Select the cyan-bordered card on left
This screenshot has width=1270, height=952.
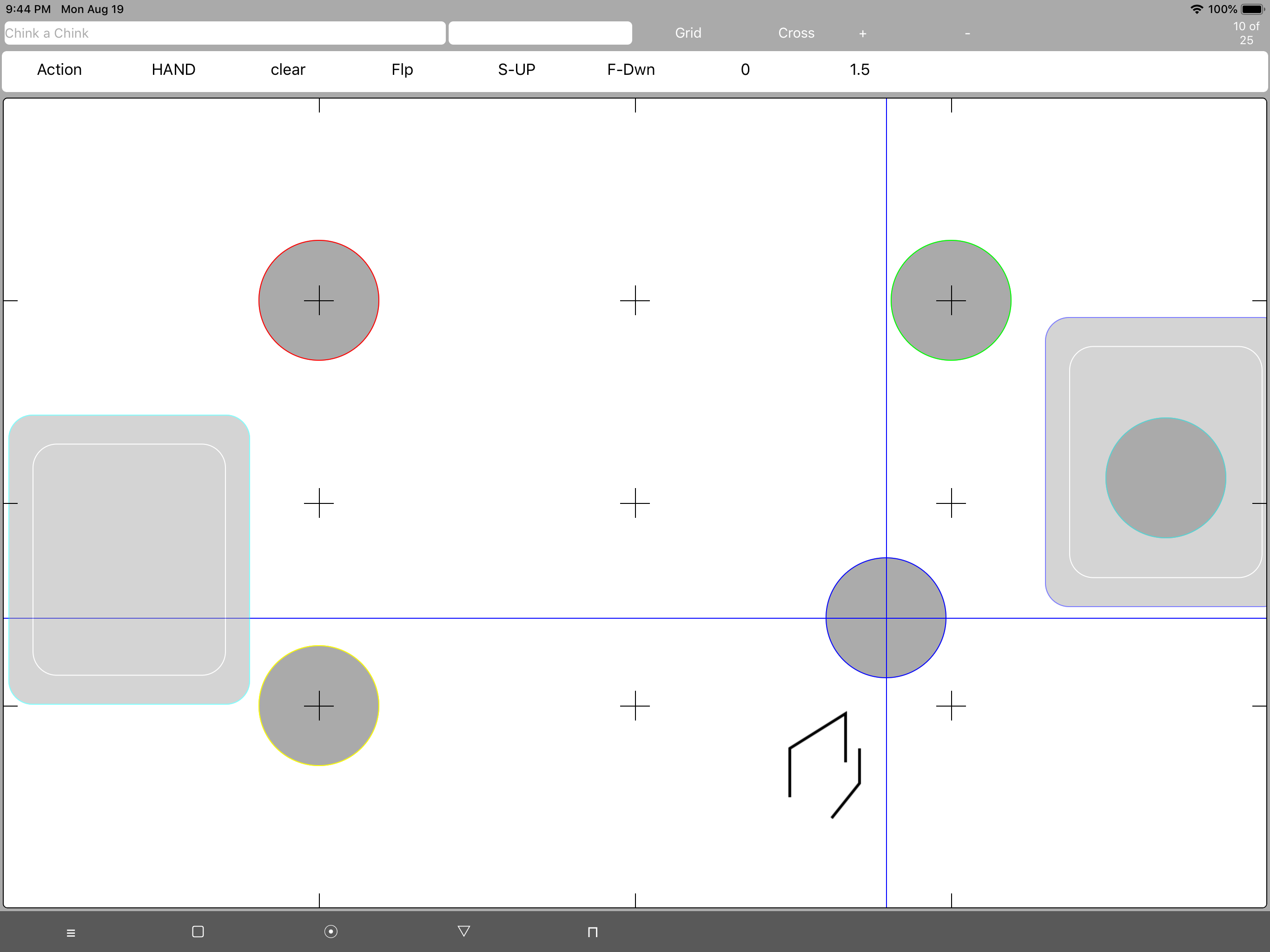(129, 560)
